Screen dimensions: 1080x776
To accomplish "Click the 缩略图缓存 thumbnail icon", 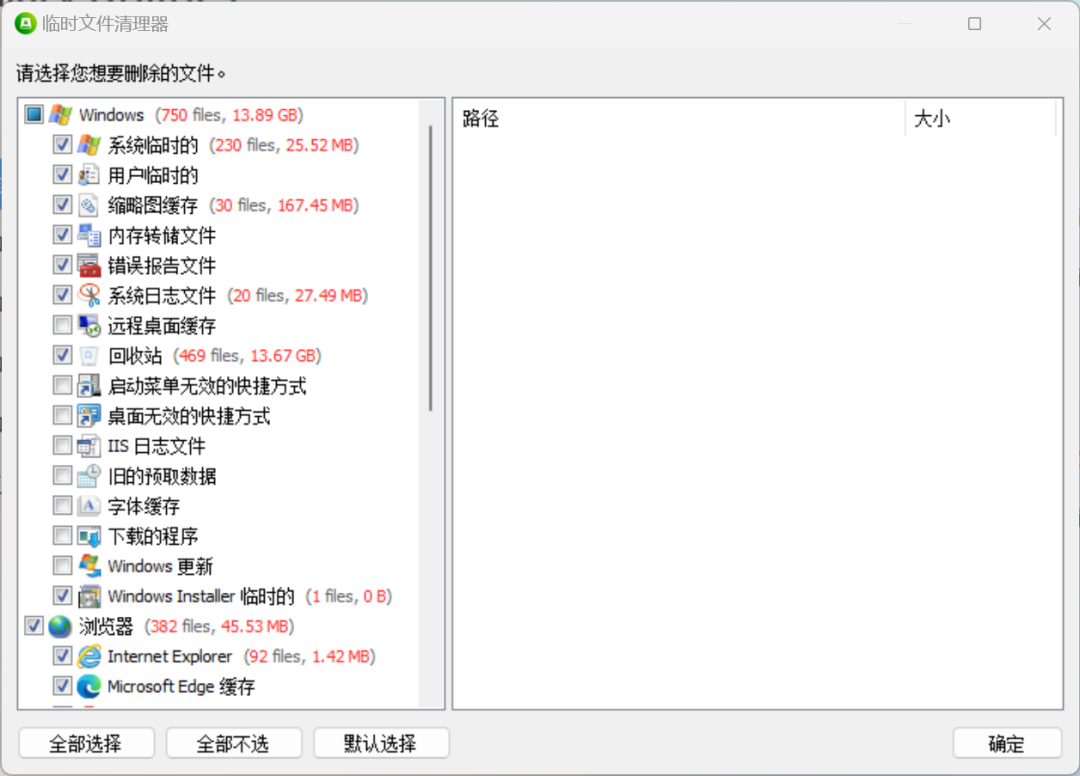I will click(89, 205).
